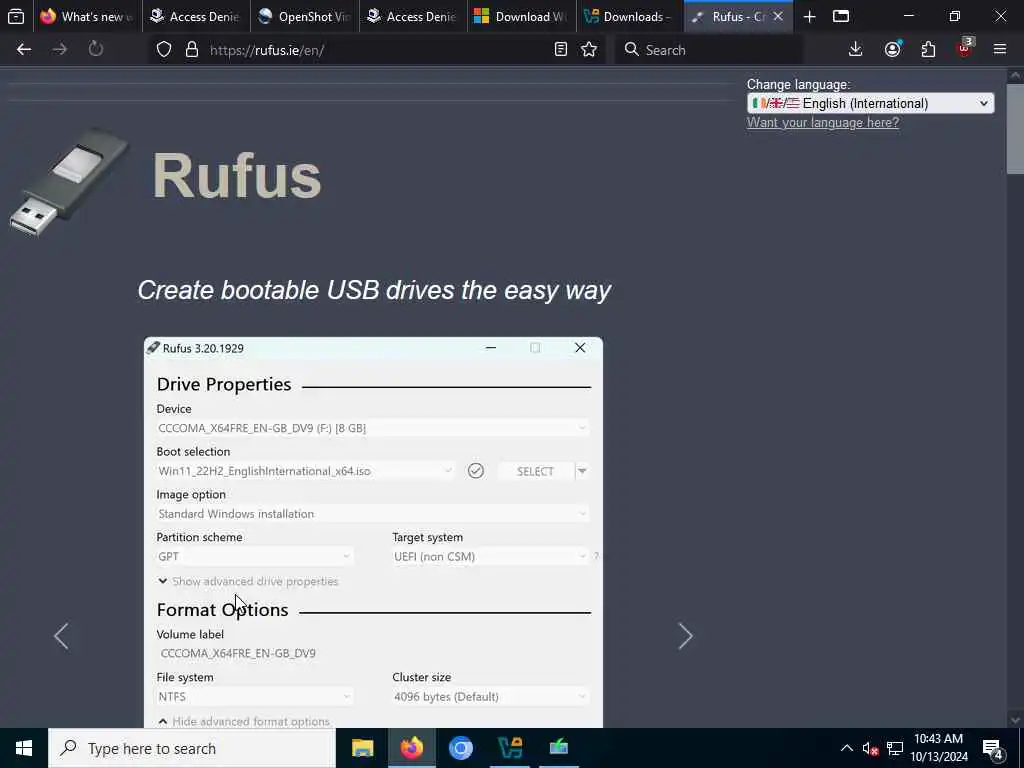Reload the Rufus page
The height and width of the screenshot is (768, 1024).
point(96,49)
